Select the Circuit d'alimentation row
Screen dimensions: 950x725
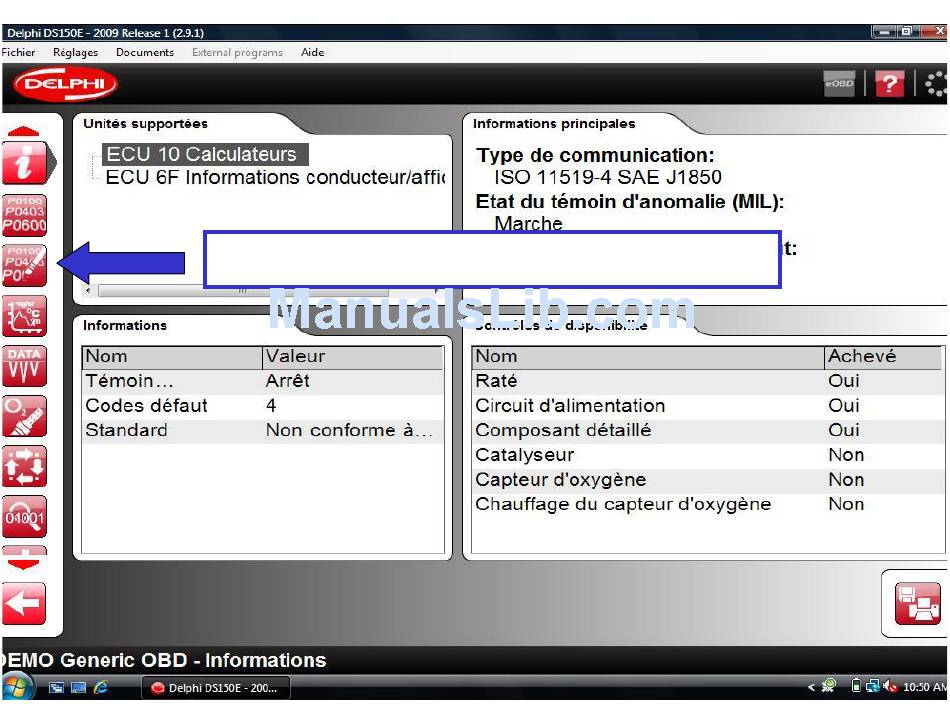708,406
